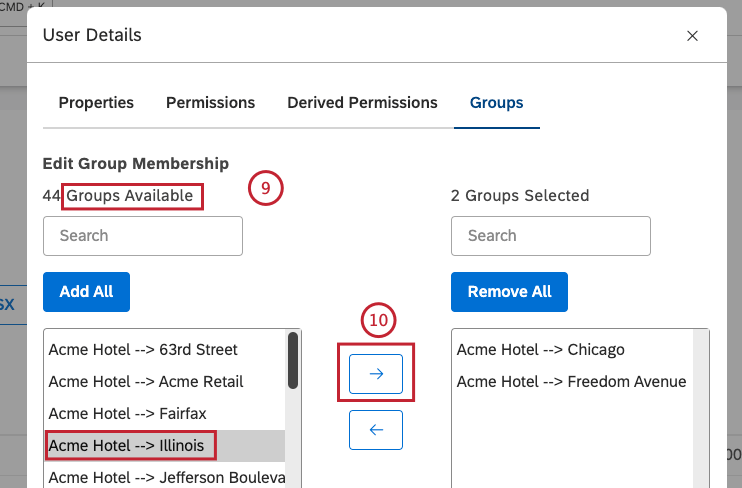
Task: Go to the Derived Permissions tab
Action: [x=362, y=103]
